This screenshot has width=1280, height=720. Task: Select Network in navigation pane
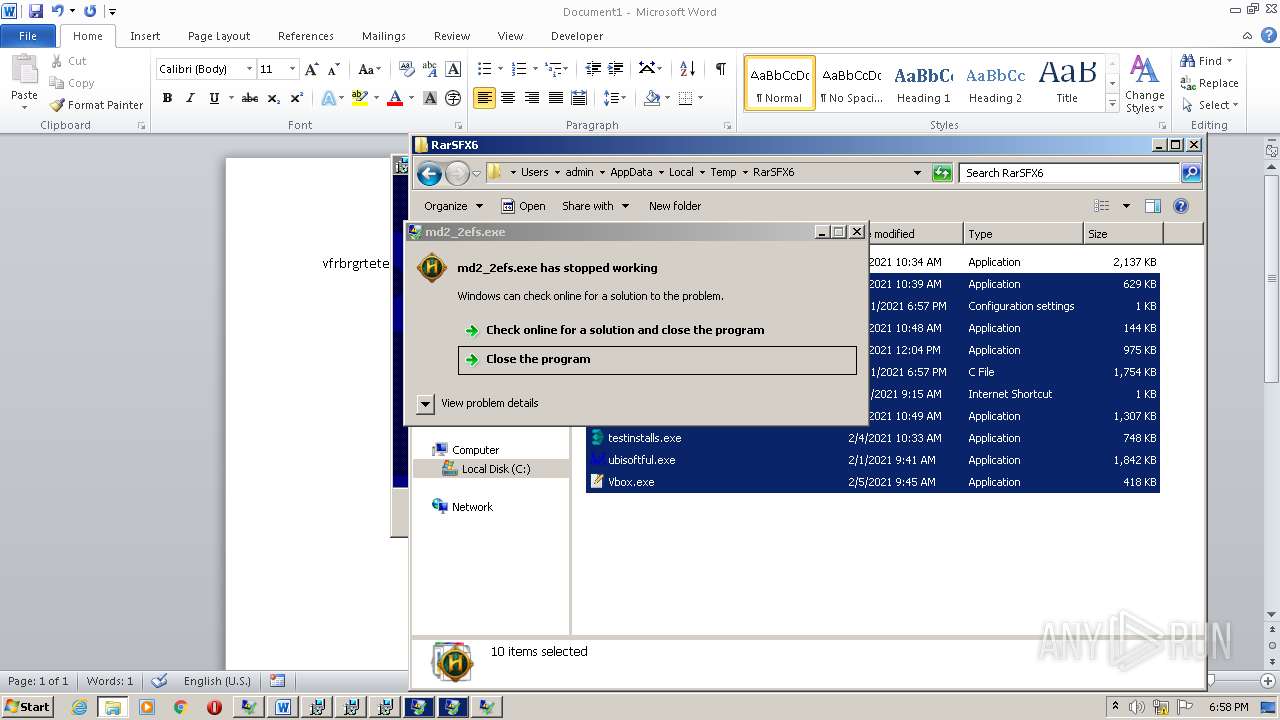tap(471, 507)
